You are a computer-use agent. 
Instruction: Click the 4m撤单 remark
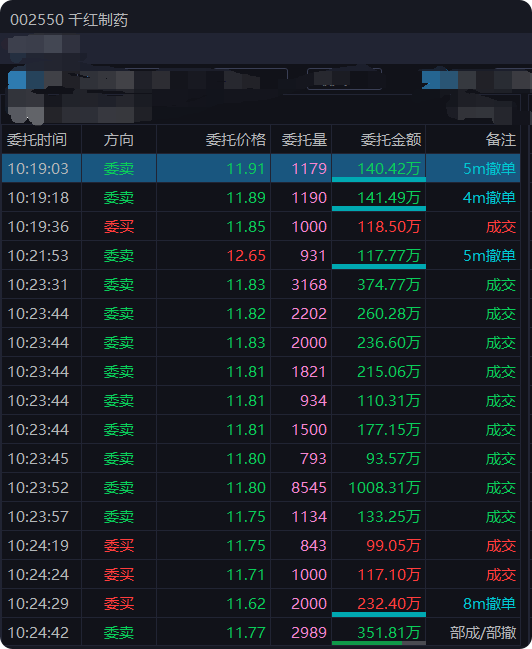pos(489,197)
